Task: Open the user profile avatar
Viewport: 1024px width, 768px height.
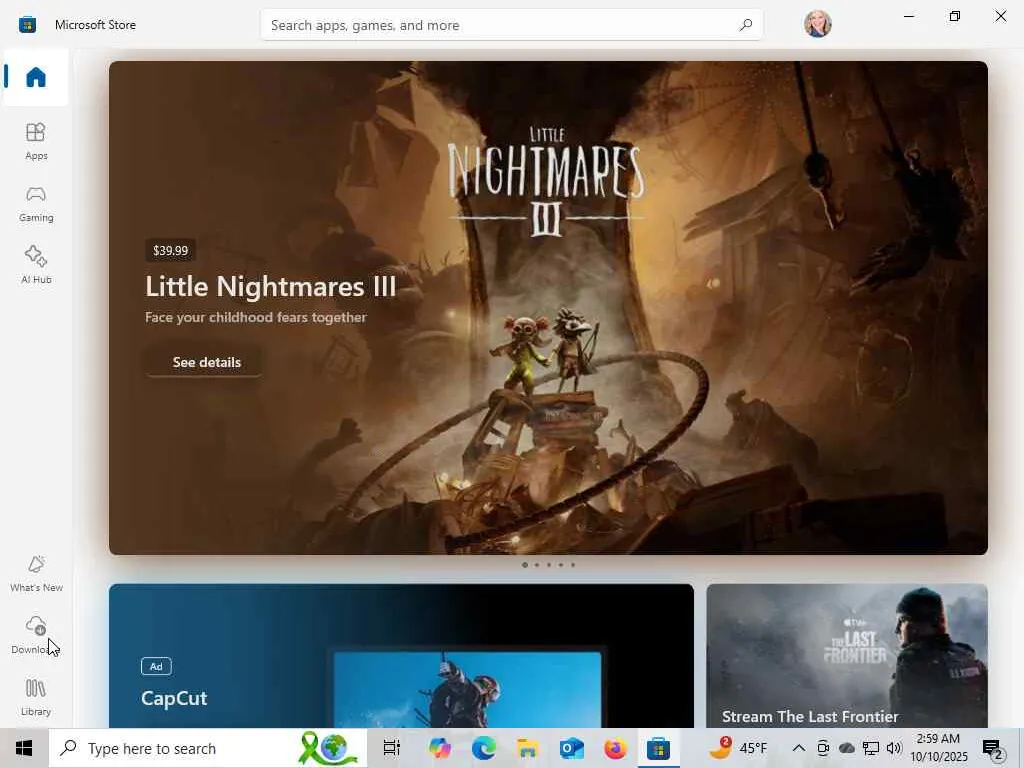Action: tap(818, 24)
